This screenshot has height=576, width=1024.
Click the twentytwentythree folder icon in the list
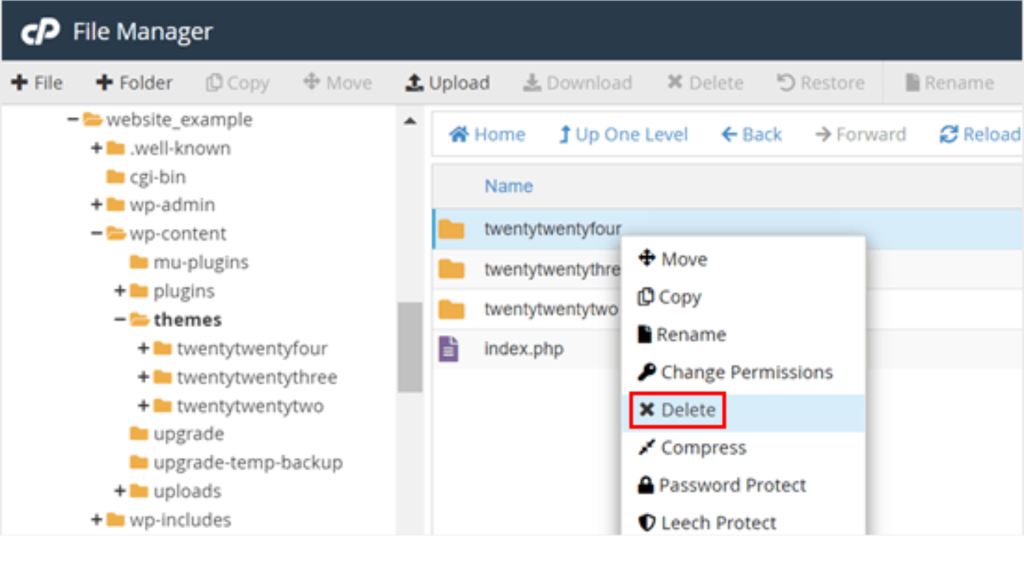451,269
